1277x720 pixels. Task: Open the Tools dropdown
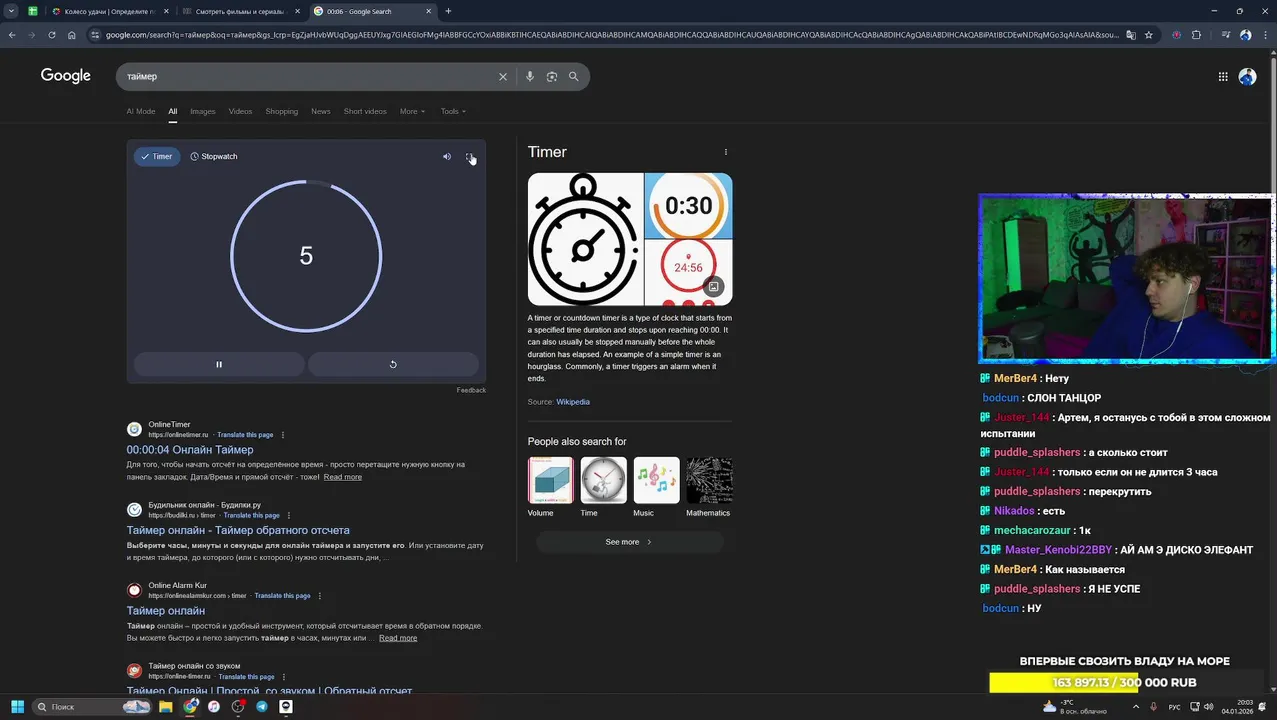[453, 111]
